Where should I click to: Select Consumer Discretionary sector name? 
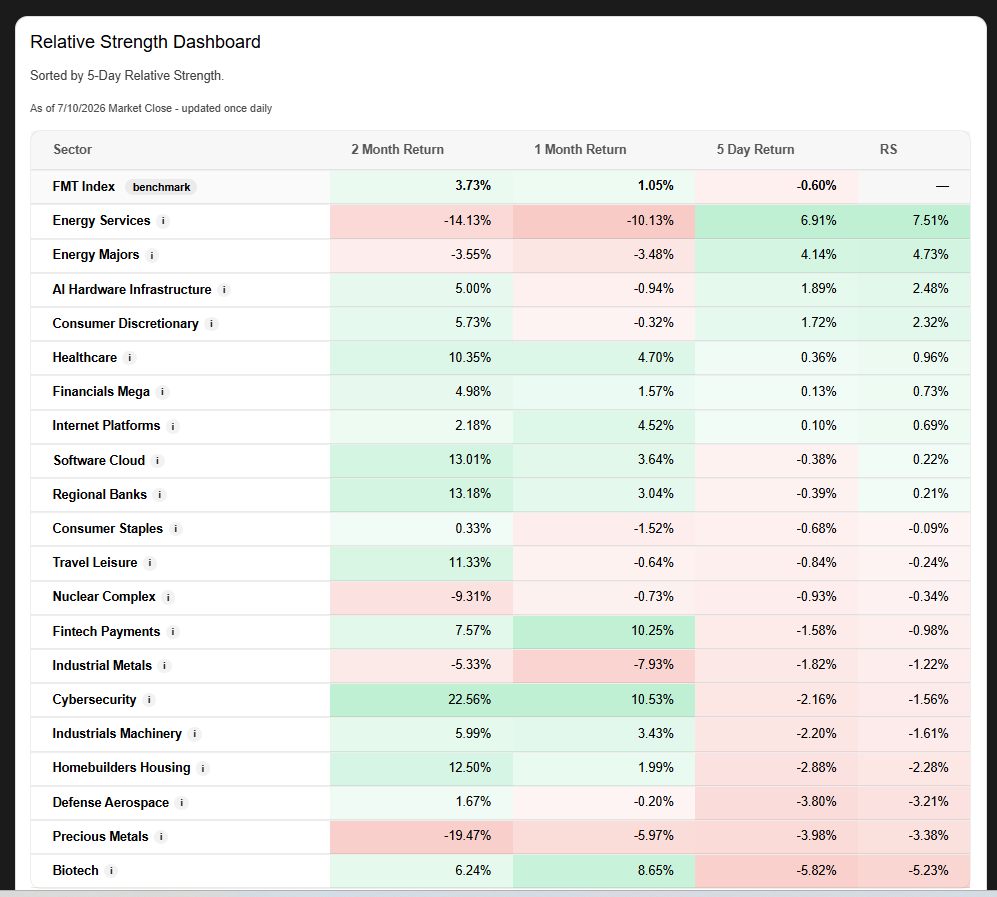tap(125, 324)
